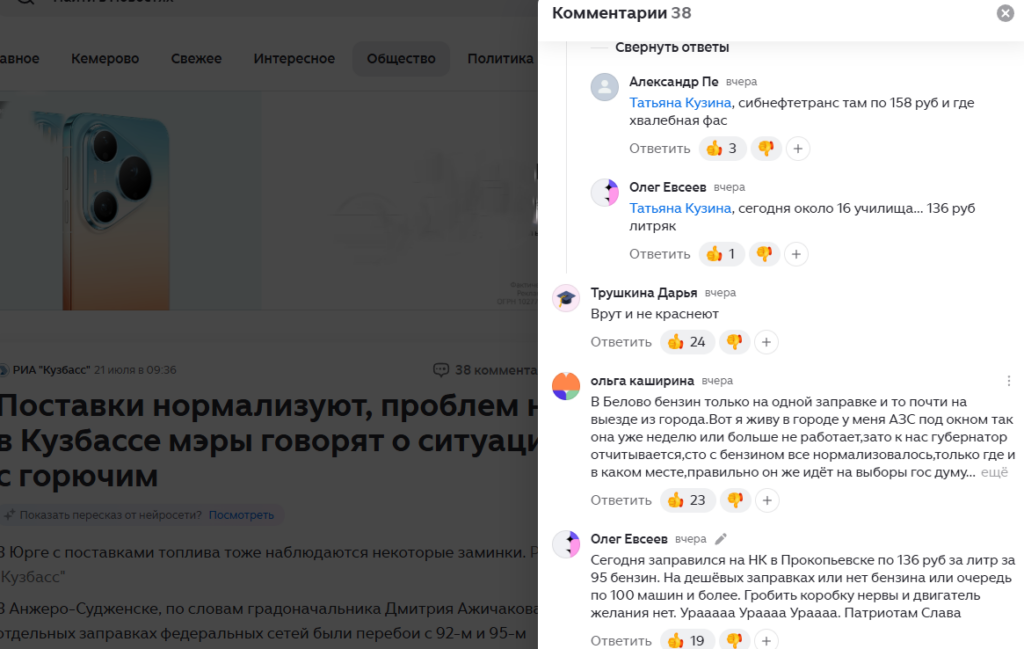
Task: Add reaction to Александр Пе's reply
Action: [798, 149]
